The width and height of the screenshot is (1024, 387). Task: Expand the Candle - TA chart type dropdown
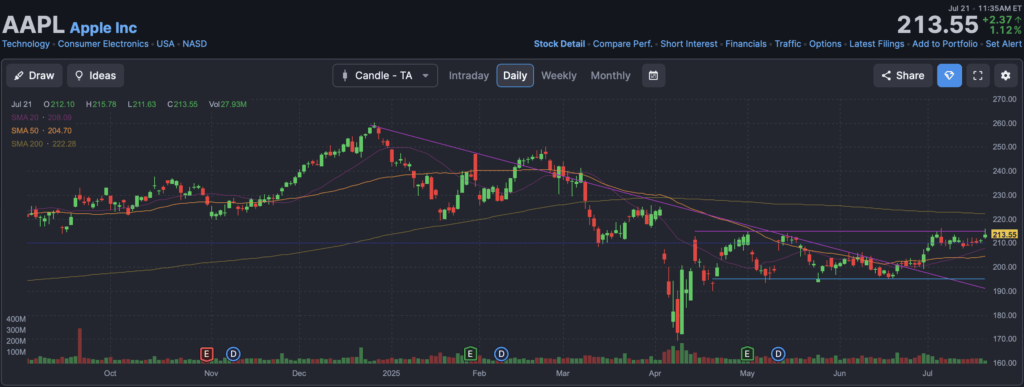coord(385,76)
